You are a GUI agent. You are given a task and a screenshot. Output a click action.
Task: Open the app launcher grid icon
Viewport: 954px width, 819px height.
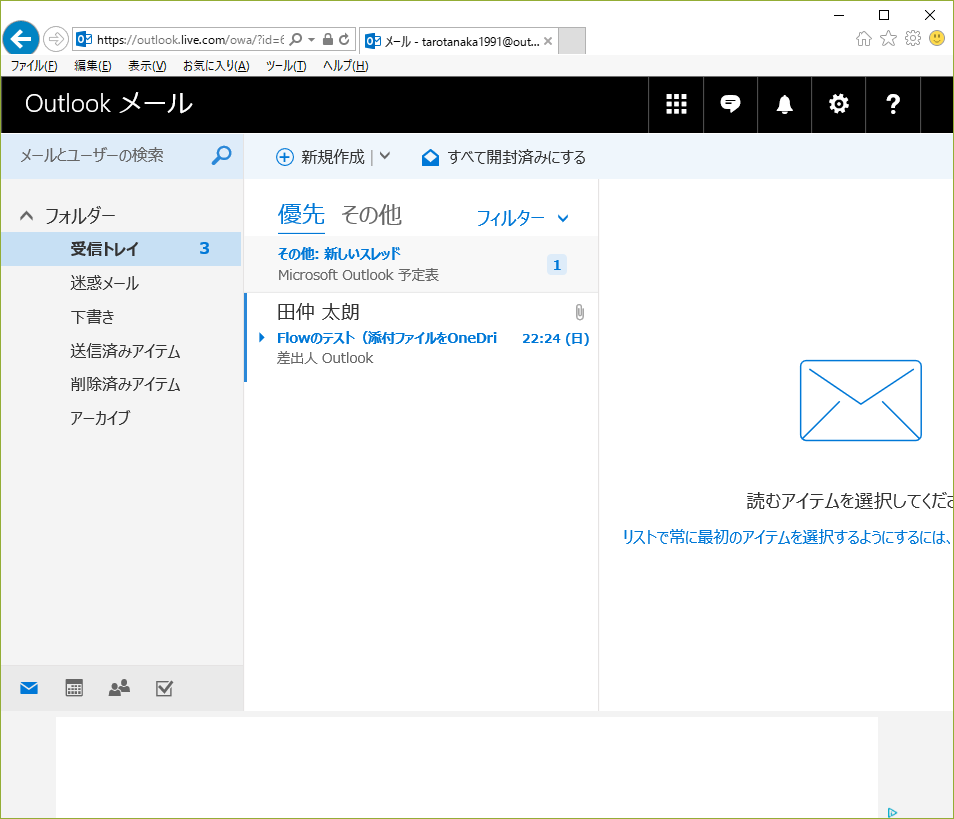click(x=676, y=104)
